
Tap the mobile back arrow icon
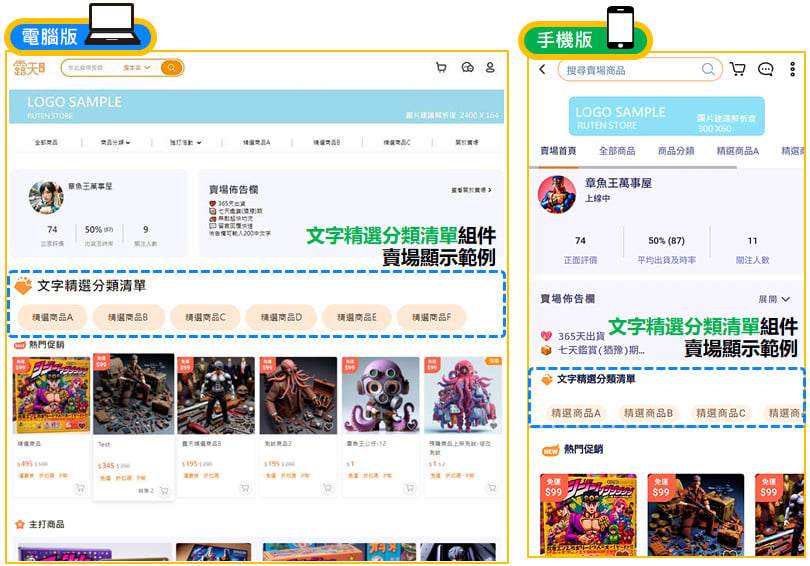[x=542, y=69]
